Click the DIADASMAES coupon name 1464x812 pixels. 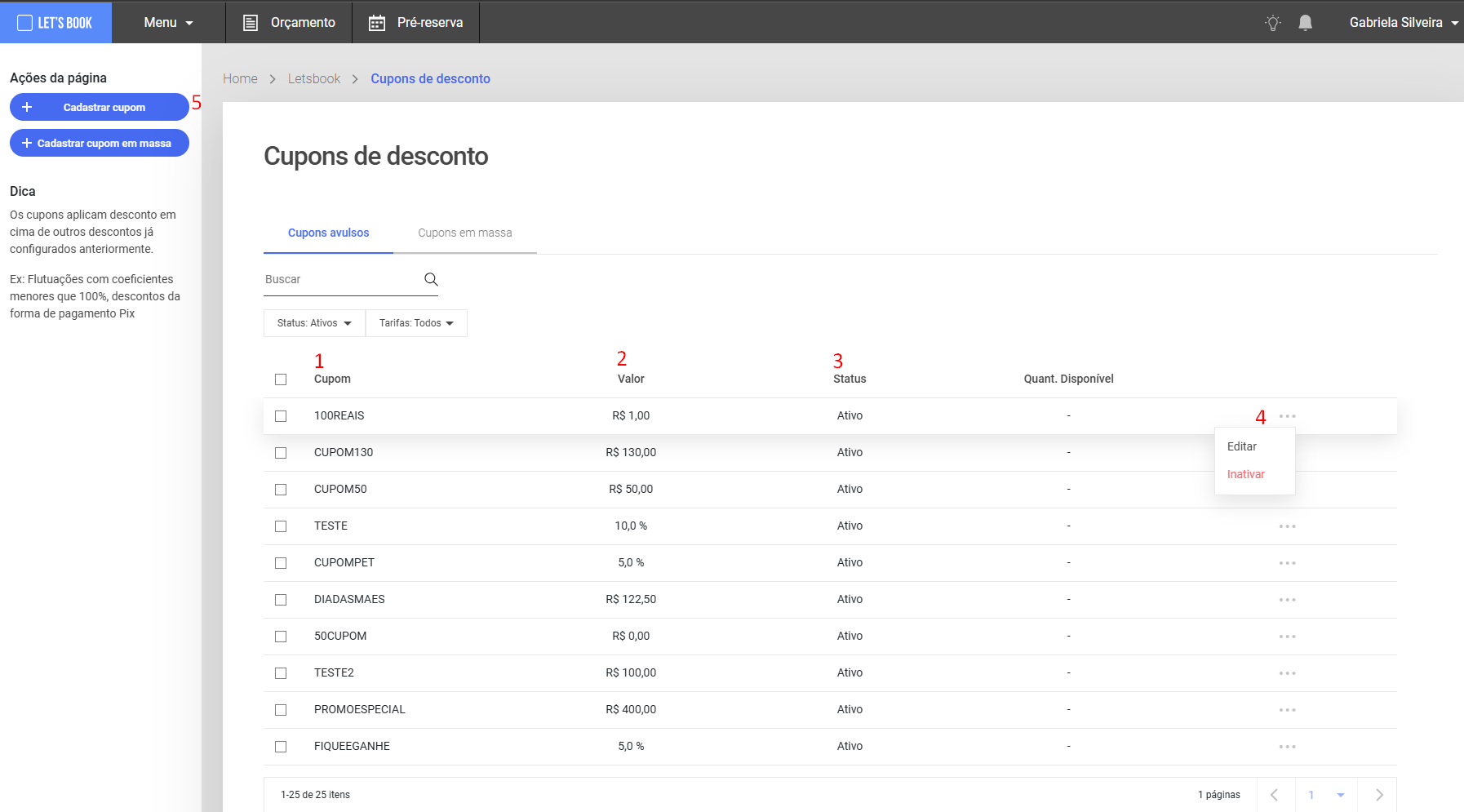[x=349, y=599]
